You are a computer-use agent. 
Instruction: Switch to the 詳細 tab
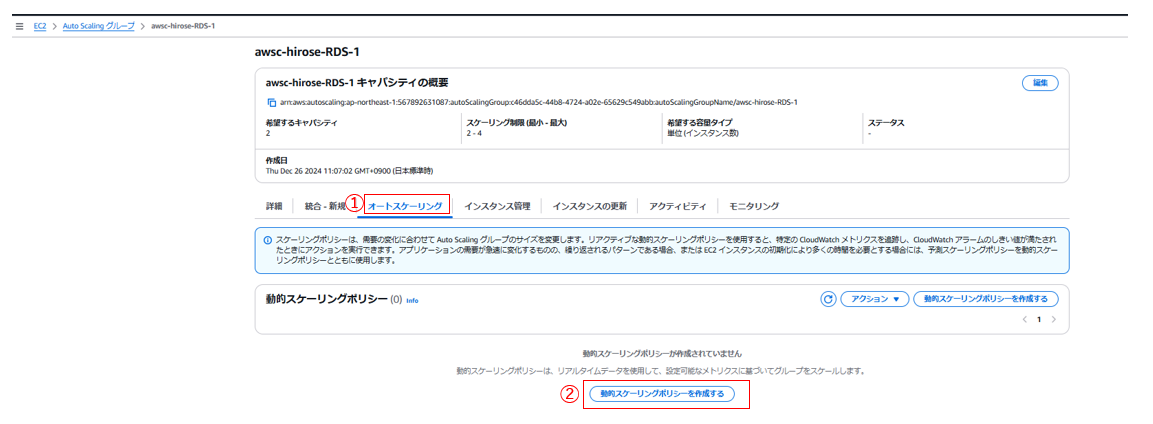(x=274, y=206)
